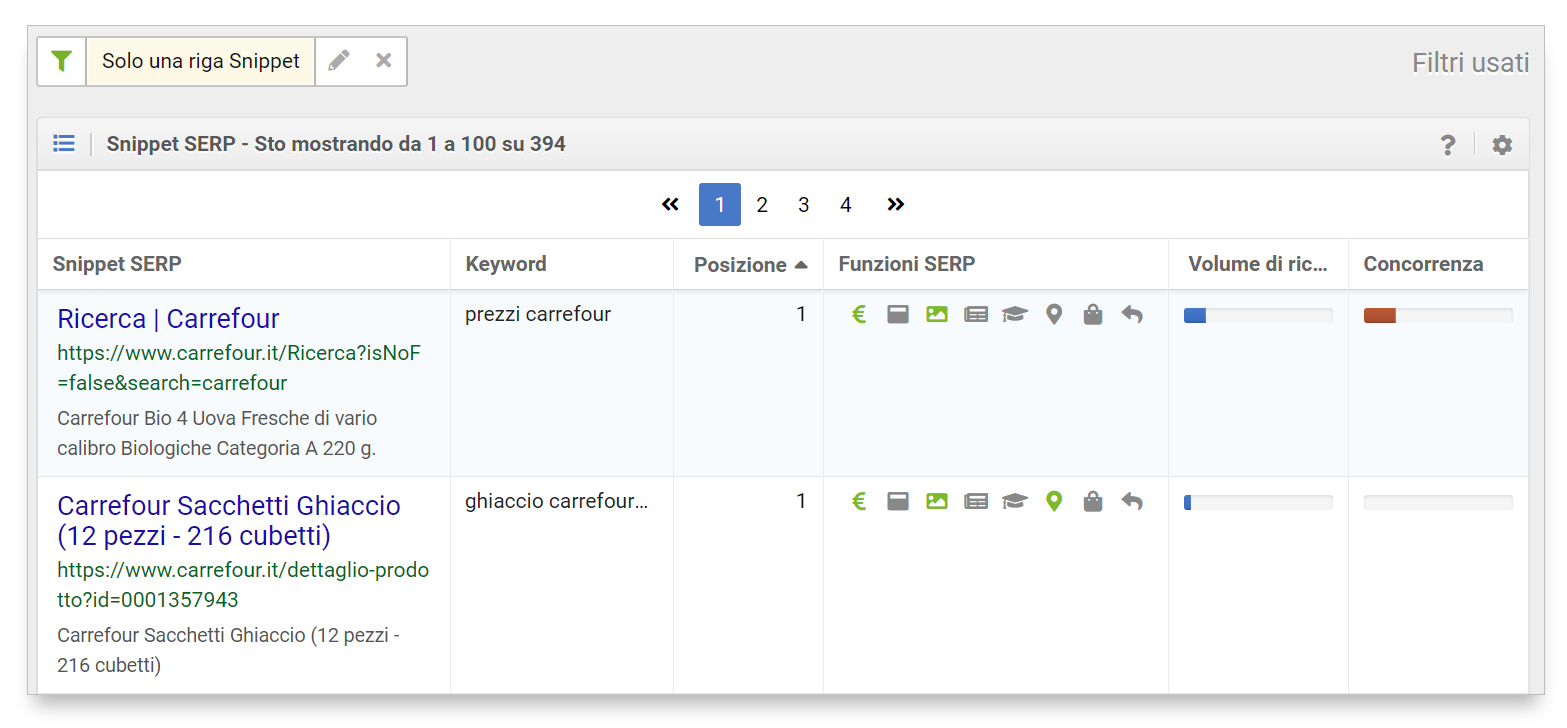Click reply arrow icon in ghiaccio carrefour row
1567x728 pixels.
tap(1131, 502)
